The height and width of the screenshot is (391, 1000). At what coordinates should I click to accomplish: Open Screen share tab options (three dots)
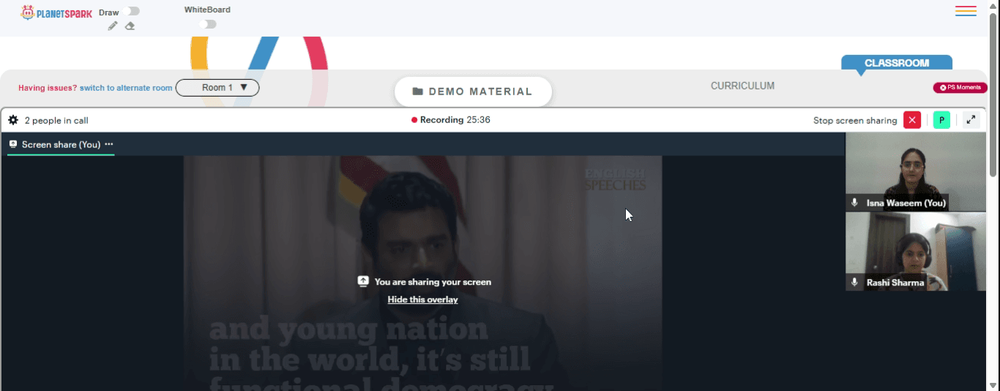(109, 144)
